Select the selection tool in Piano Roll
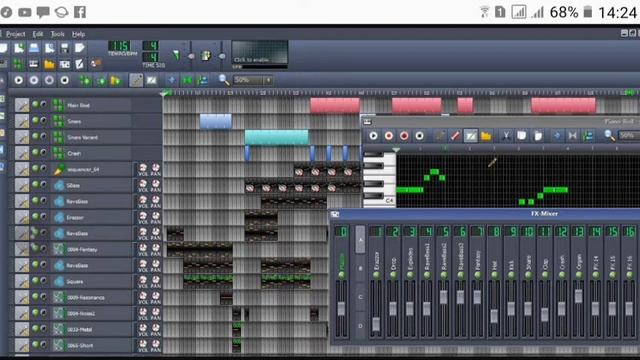 tap(471, 136)
